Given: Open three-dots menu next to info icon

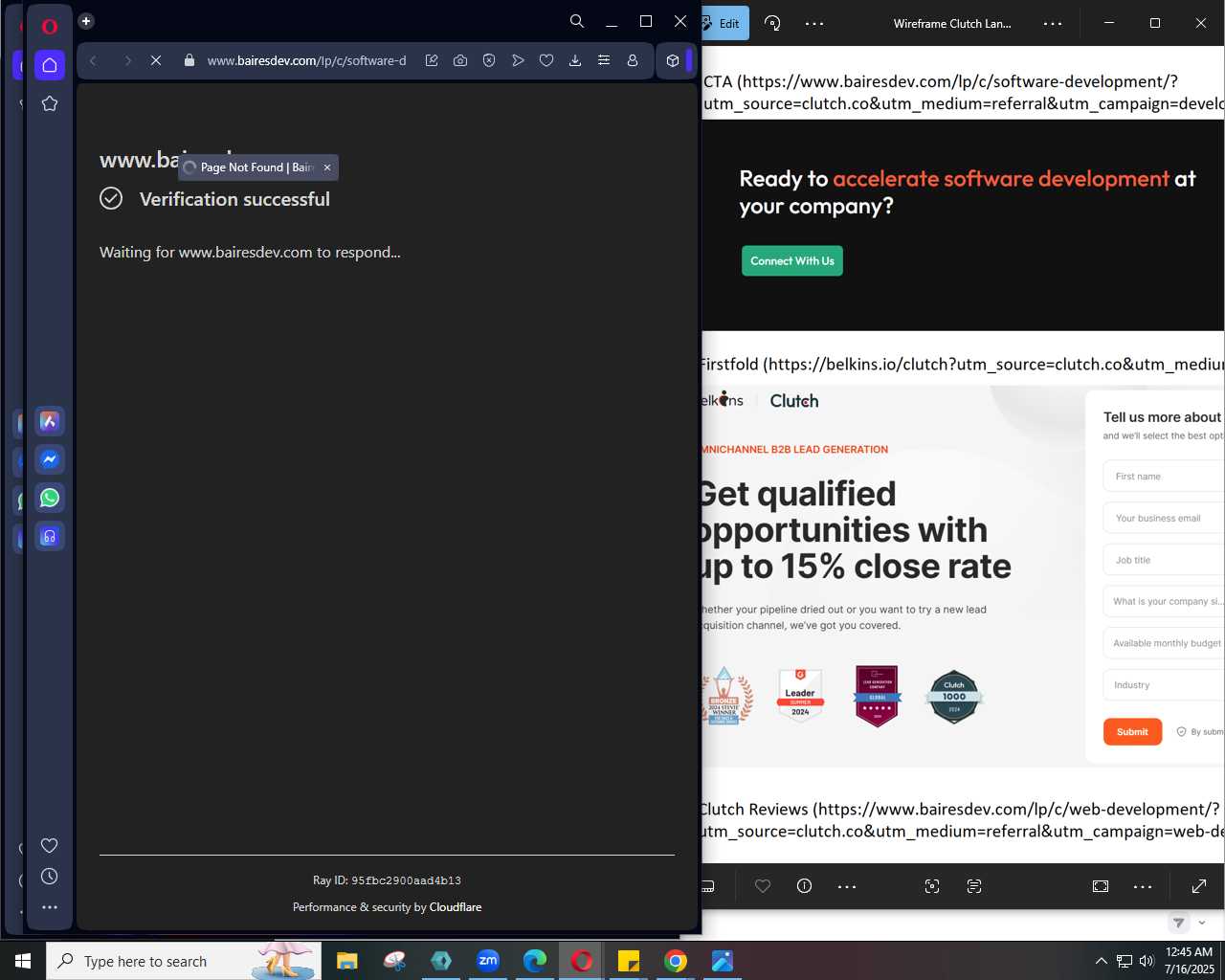Looking at the screenshot, I should click(x=847, y=886).
